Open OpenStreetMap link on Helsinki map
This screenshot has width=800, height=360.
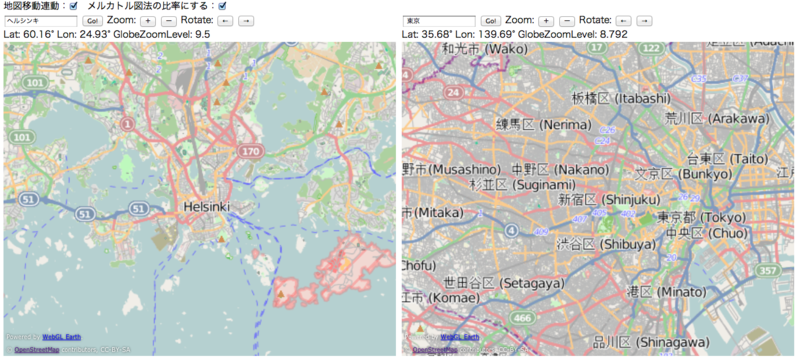[x=37, y=350]
